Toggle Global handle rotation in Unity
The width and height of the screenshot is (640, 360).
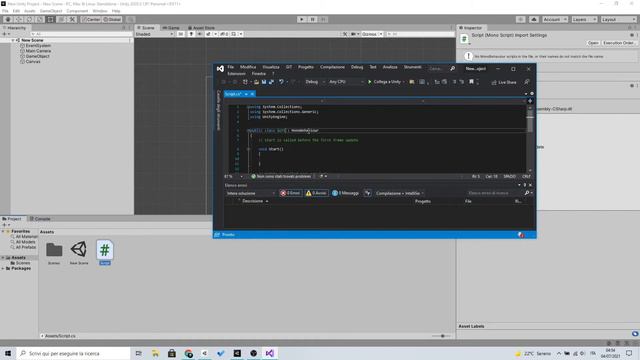point(112,19)
